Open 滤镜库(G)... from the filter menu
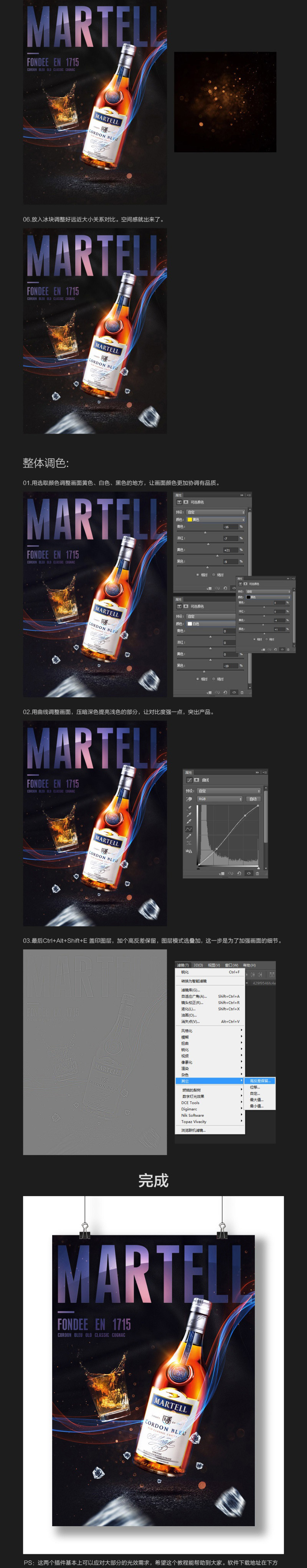Image resolution: width=307 pixels, height=1568 pixels. 211,990
